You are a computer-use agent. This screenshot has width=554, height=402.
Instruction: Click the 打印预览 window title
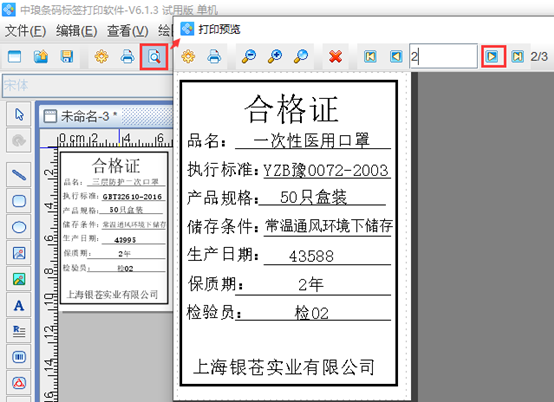(x=219, y=29)
